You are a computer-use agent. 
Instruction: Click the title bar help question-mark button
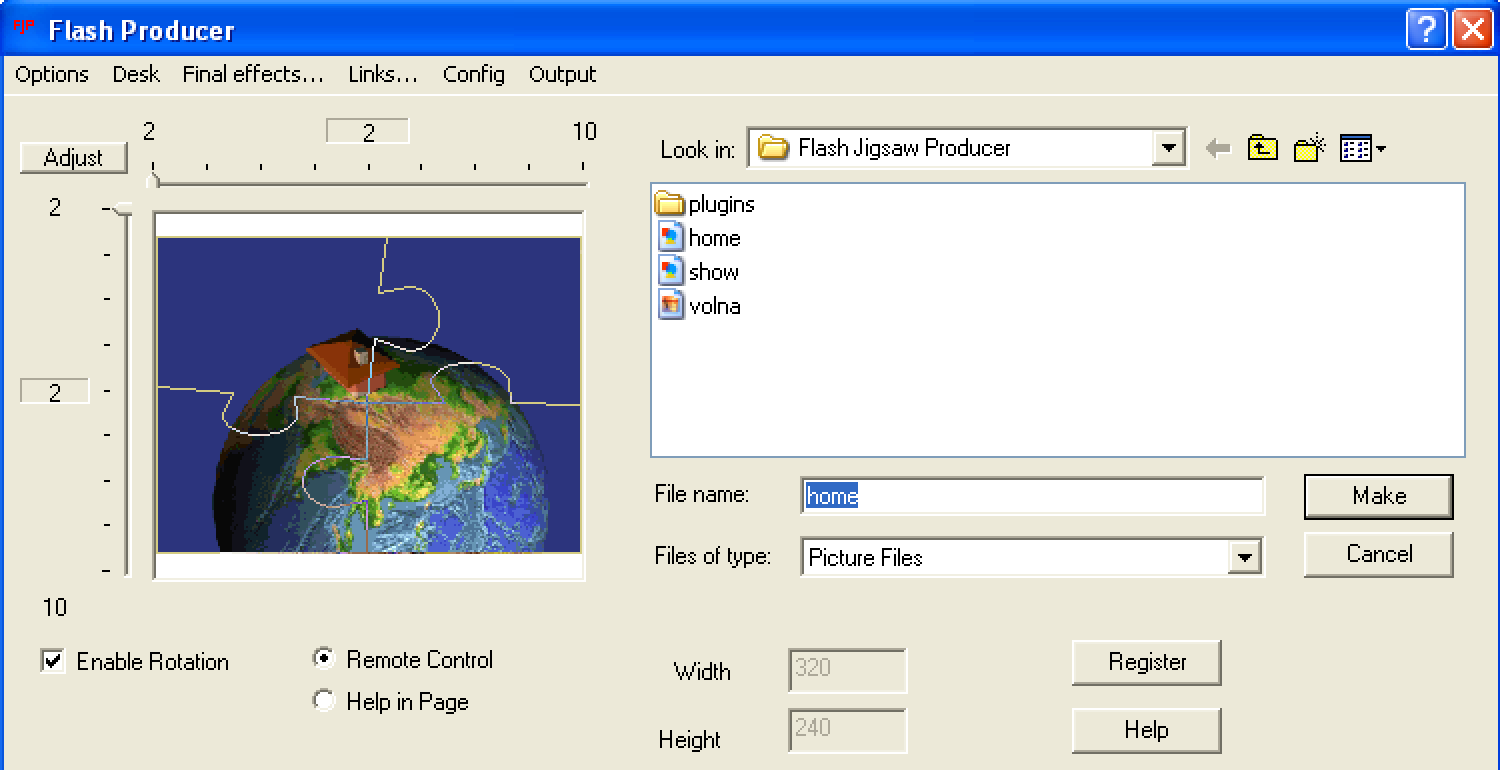click(x=1425, y=29)
